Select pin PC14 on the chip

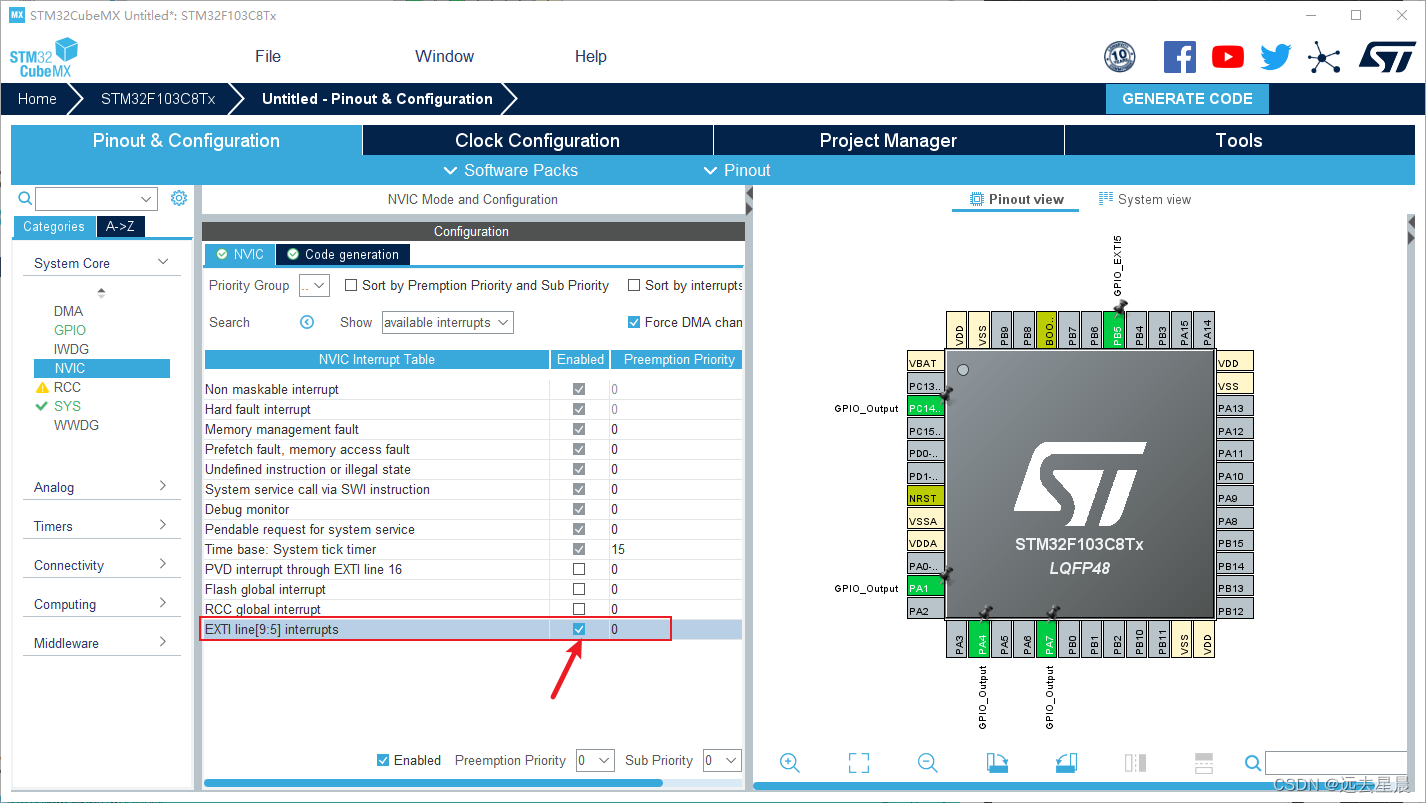coord(926,408)
